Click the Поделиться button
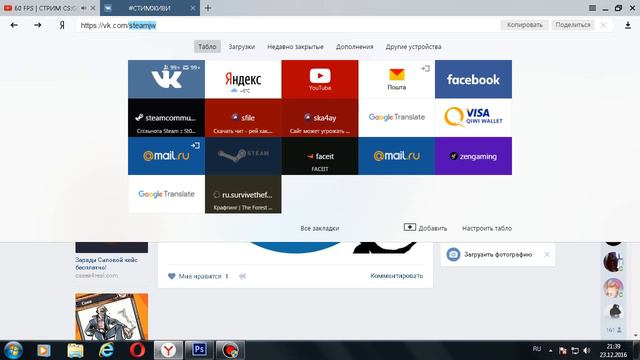 pyautogui.click(x=573, y=25)
